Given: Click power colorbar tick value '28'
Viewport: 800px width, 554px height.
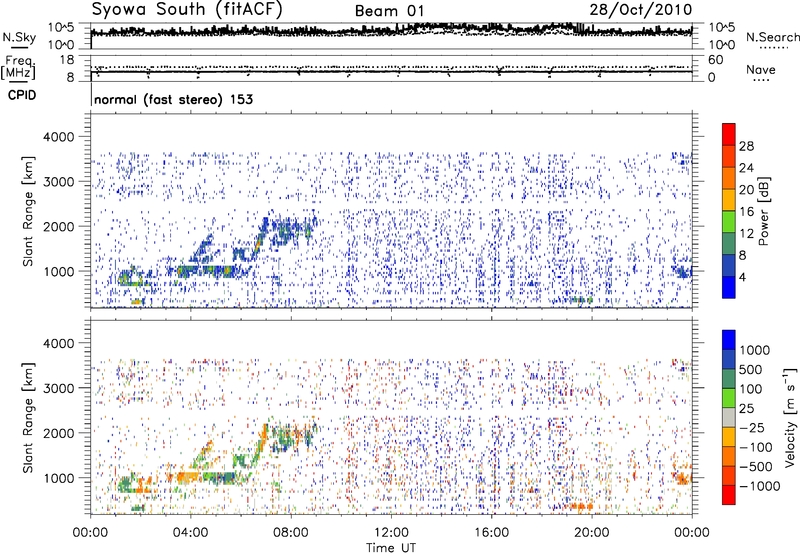Looking at the screenshot, I should pyautogui.click(x=746, y=146).
